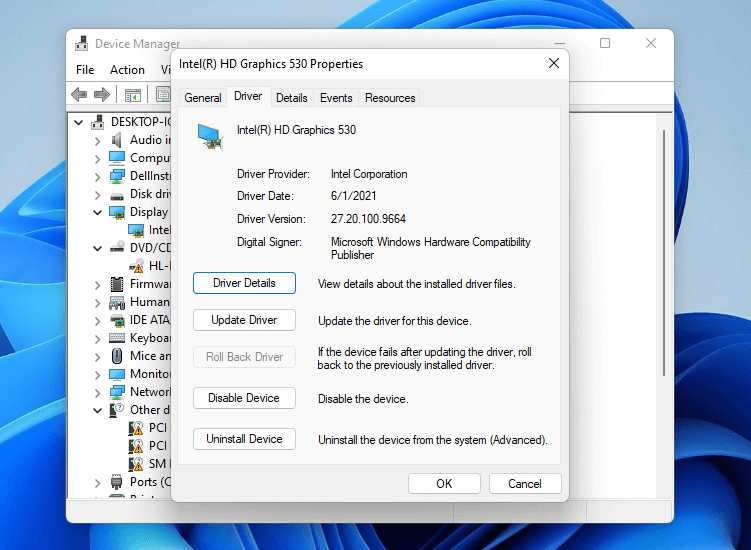The width and height of the screenshot is (751, 550).
Task: Click the Intel Corporation provider text
Action: point(369,174)
